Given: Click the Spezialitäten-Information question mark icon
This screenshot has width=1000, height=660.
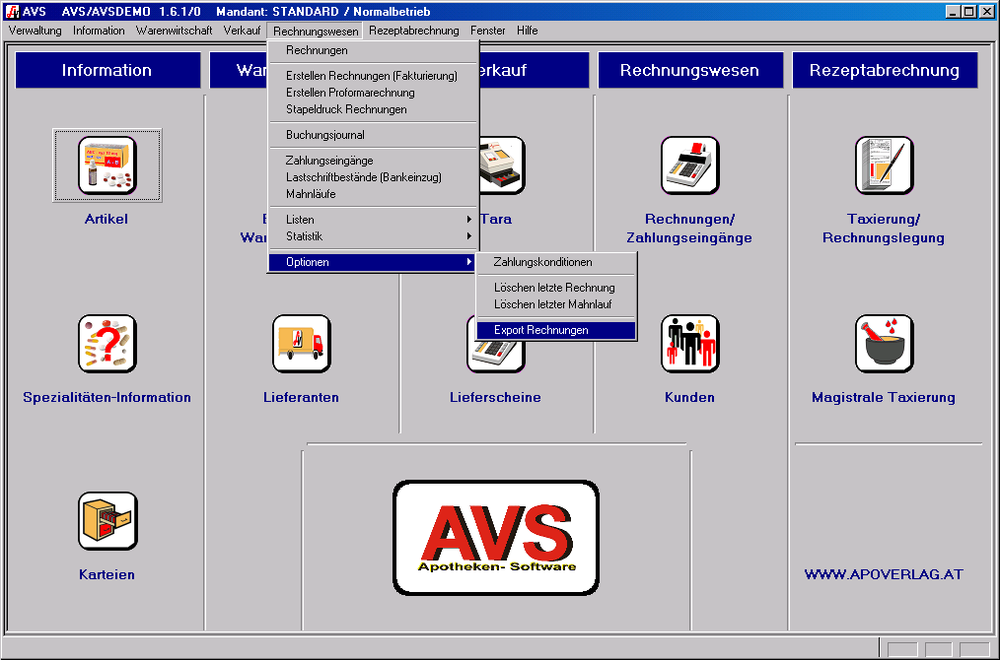Looking at the screenshot, I should click(107, 343).
